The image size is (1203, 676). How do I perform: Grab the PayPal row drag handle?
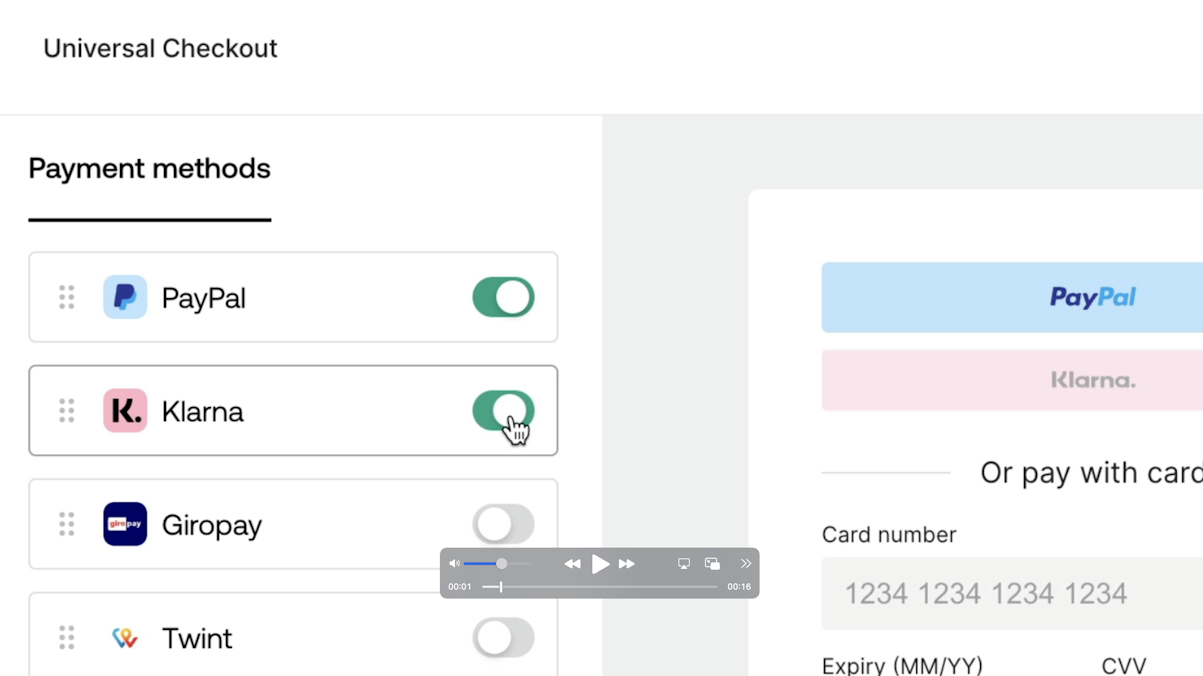tap(67, 297)
